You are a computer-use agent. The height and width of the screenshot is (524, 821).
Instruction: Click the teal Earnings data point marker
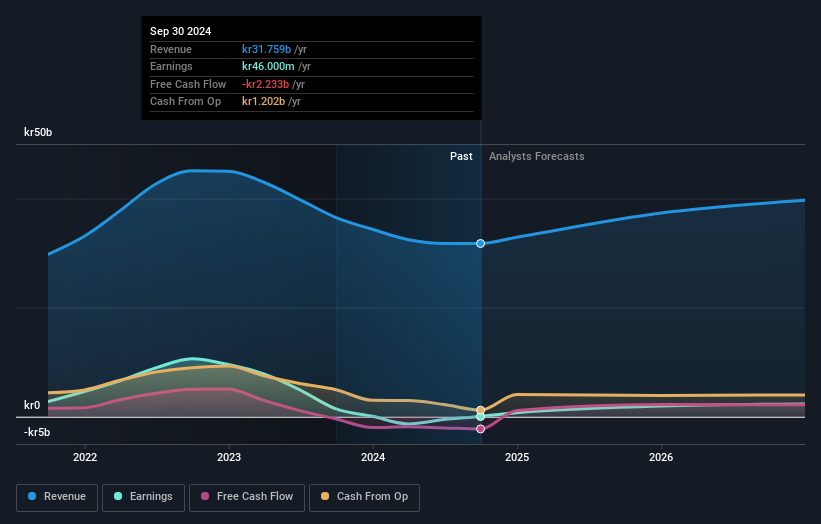tap(480, 417)
